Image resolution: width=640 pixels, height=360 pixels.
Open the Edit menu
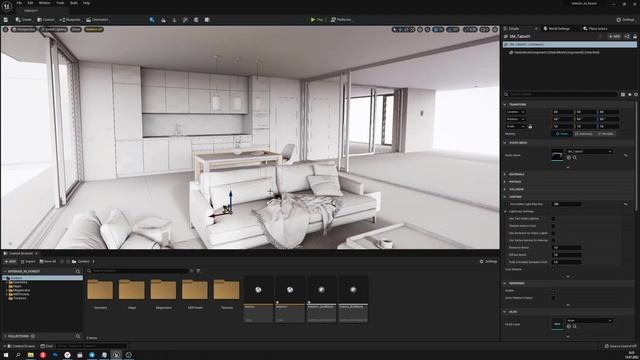click(30, 3)
